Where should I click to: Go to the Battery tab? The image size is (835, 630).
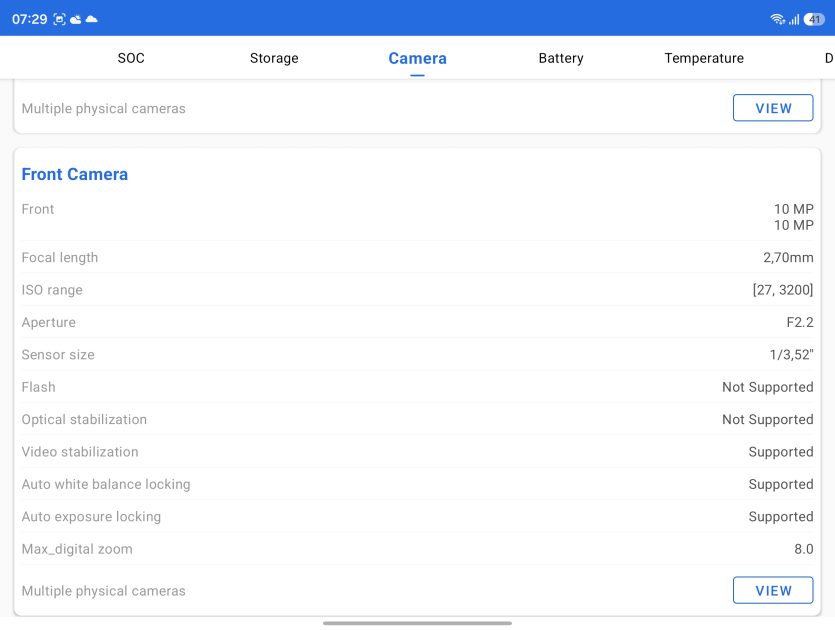(561, 58)
